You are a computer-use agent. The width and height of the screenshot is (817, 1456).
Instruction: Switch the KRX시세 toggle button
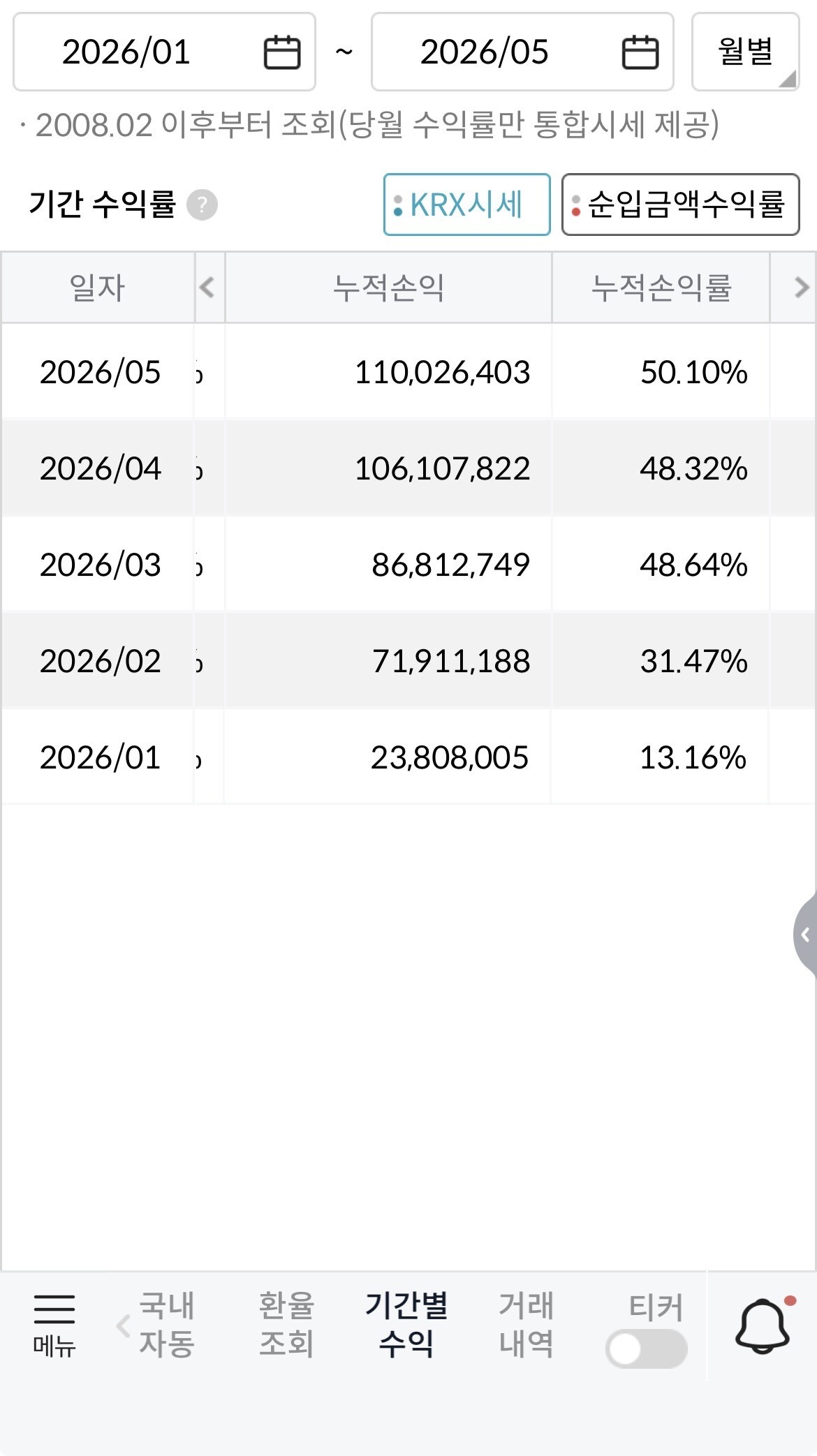pyautogui.click(x=466, y=205)
